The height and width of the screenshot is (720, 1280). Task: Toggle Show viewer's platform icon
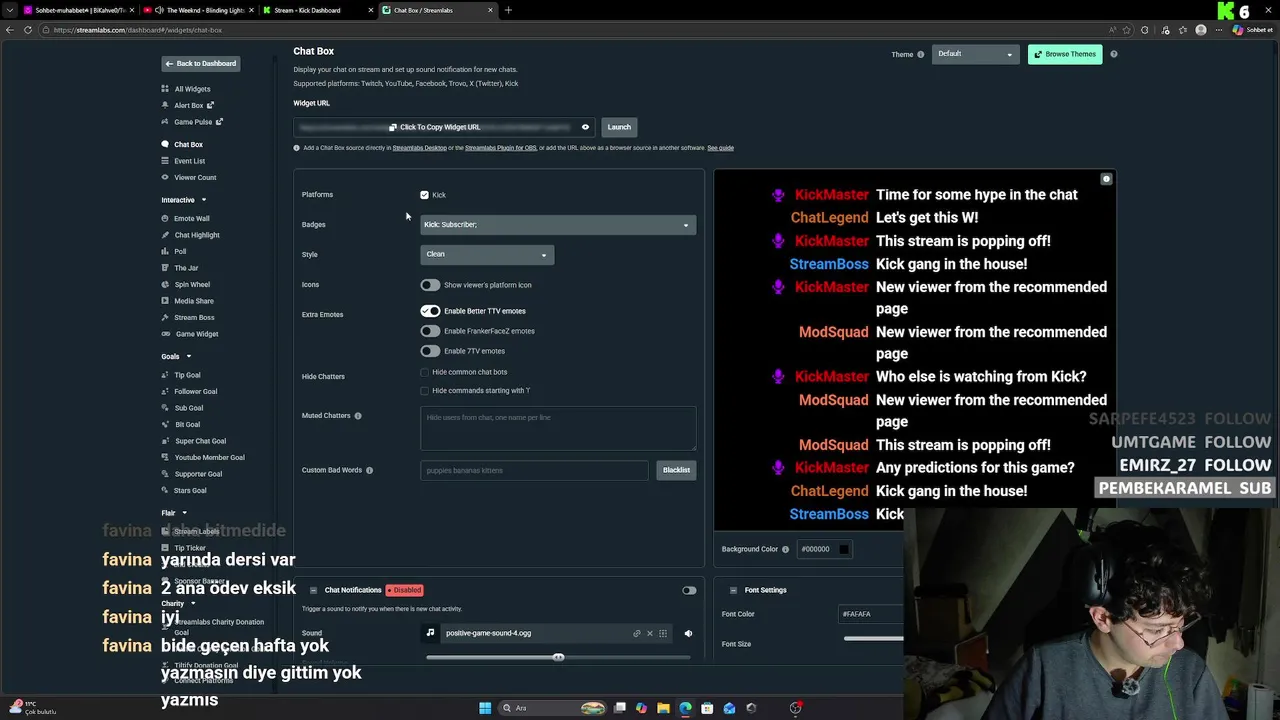click(430, 285)
